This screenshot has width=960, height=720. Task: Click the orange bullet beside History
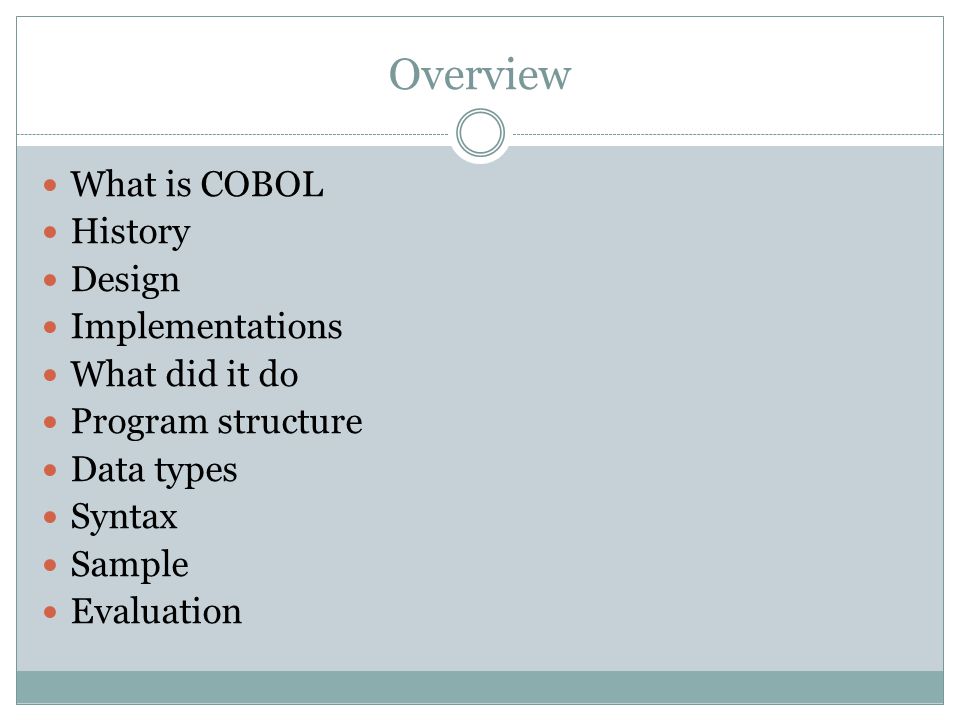coord(50,233)
